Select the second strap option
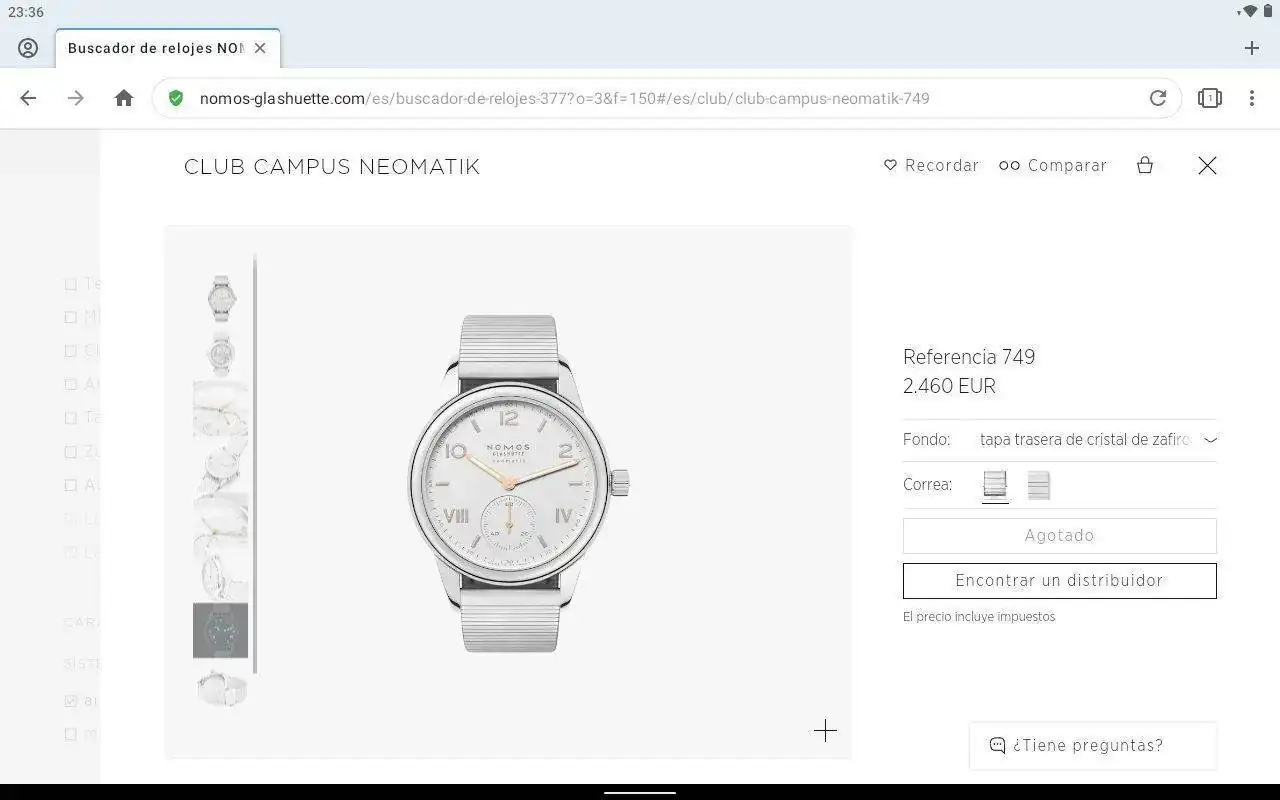The width and height of the screenshot is (1280, 800). (x=1038, y=485)
